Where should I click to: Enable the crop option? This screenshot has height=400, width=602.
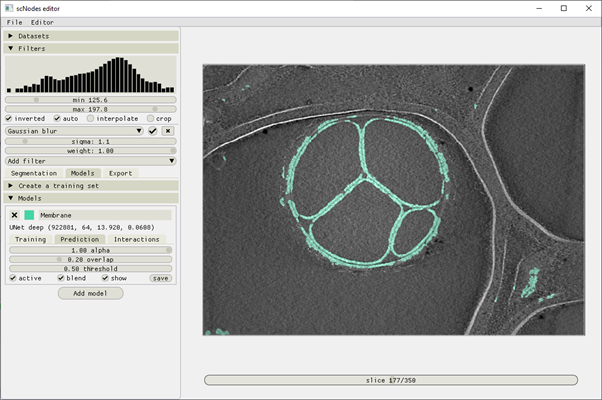point(150,119)
